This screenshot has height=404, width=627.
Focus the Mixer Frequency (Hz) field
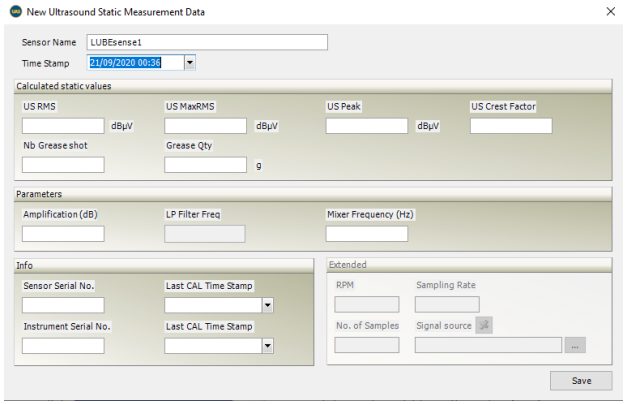click(x=367, y=234)
